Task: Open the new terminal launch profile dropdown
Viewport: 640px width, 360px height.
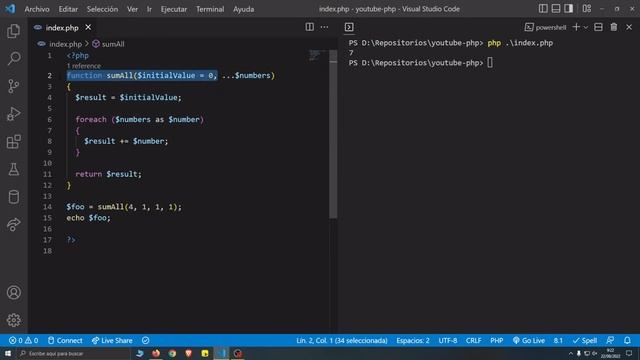Action: coord(586,27)
